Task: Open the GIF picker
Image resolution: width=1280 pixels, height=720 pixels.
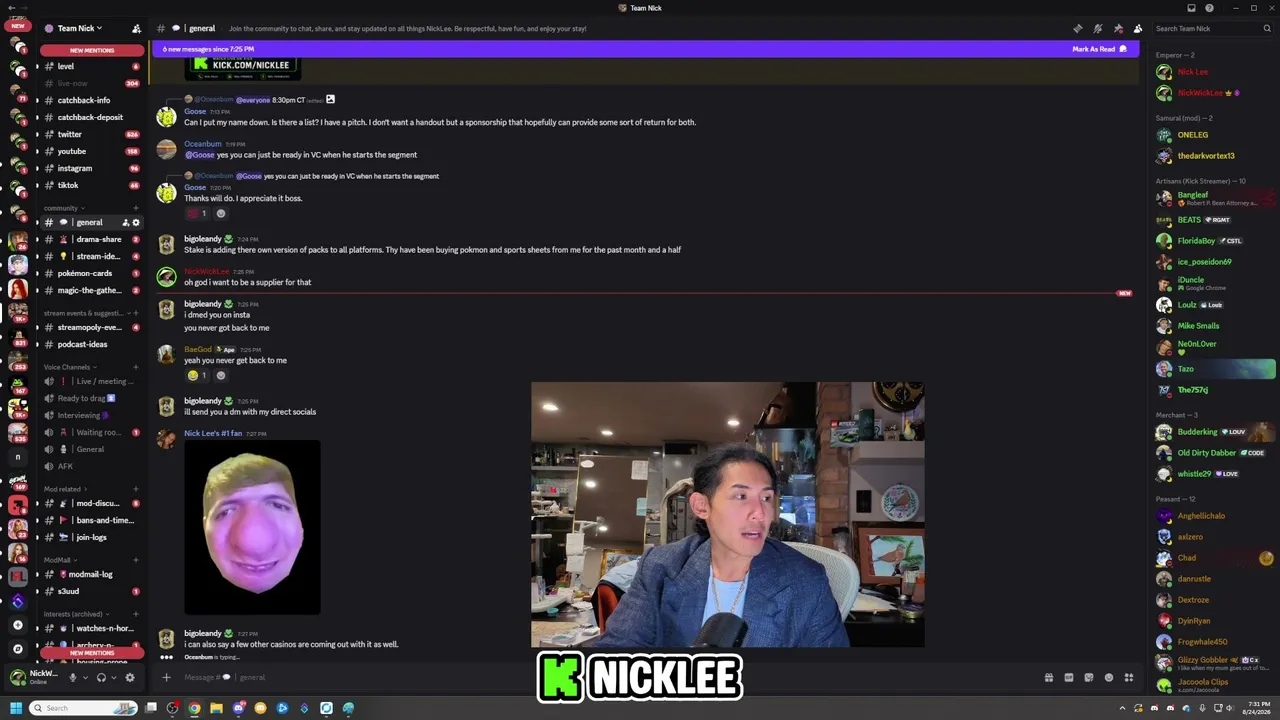Action: point(1069,677)
